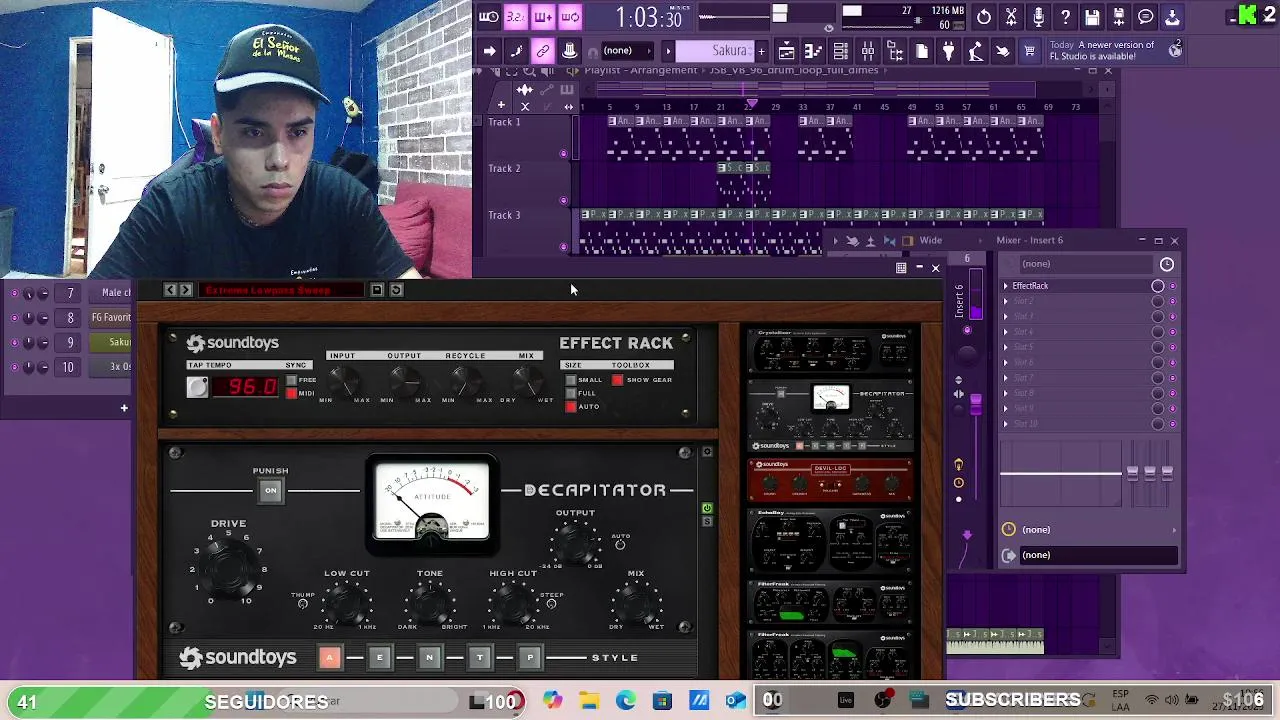The image size is (1280, 720).
Task: Select style P on Decapitator
Action: pyautogui.click(x=530, y=657)
